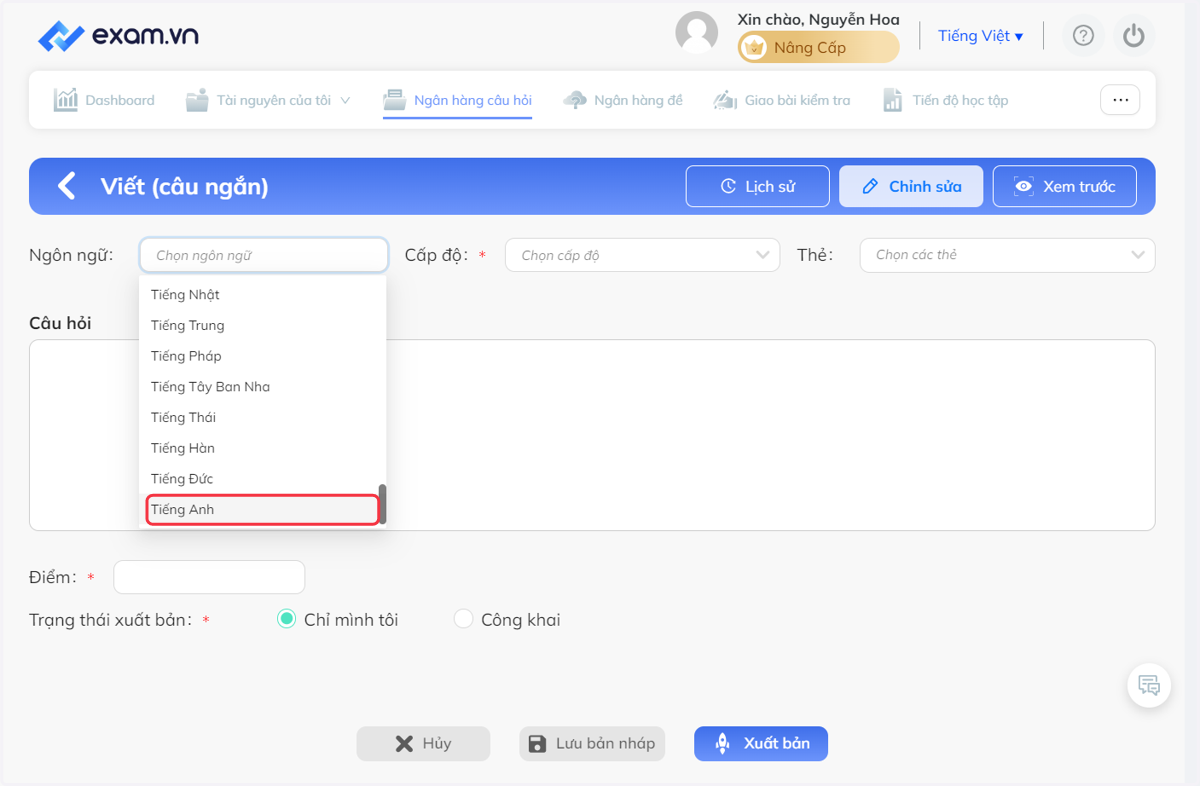
Task: Select the Công khai radio button
Action: coord(463,619)
